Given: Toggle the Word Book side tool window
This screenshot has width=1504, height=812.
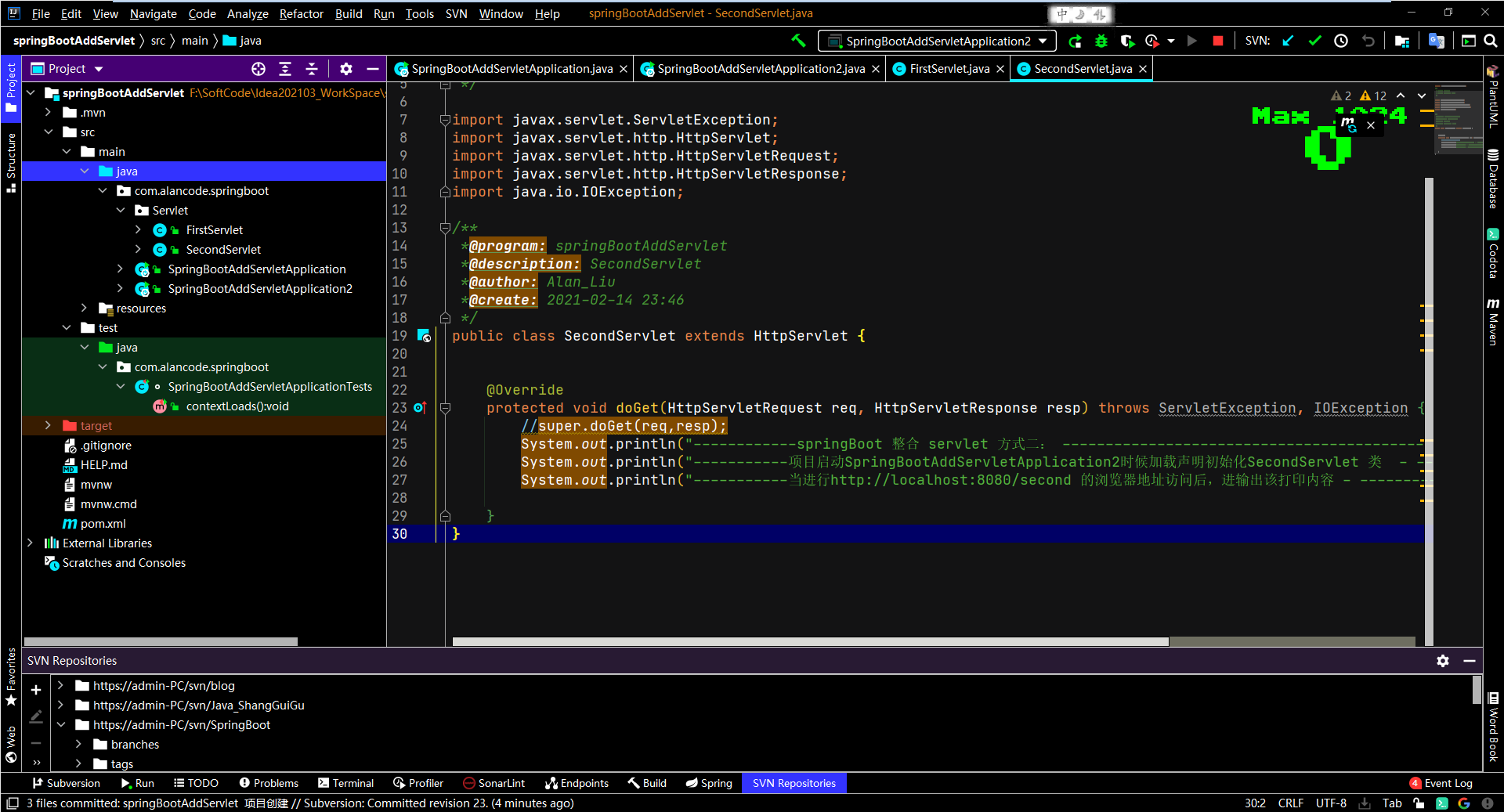Looking at the screenshot, I should click(x=1493, y=727).
